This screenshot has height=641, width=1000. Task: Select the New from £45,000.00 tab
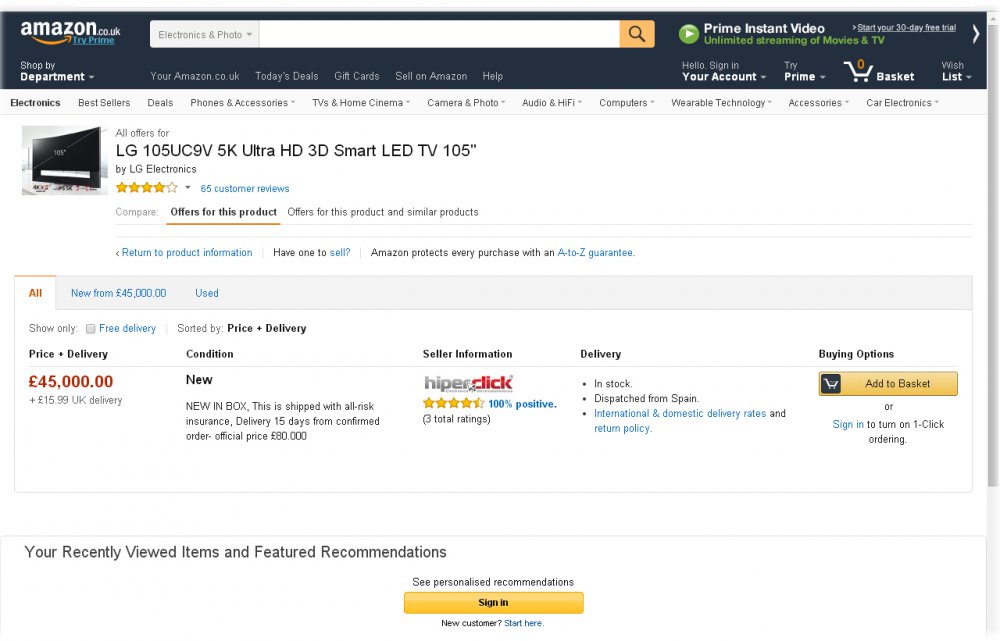point(118,293)
